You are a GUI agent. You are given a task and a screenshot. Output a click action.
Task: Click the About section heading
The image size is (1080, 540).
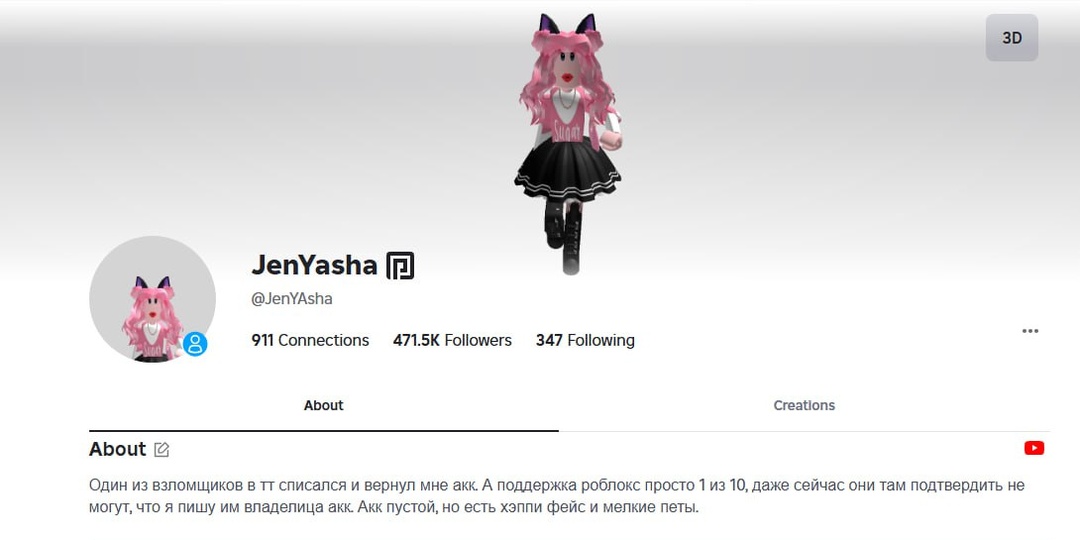point(117,449)
